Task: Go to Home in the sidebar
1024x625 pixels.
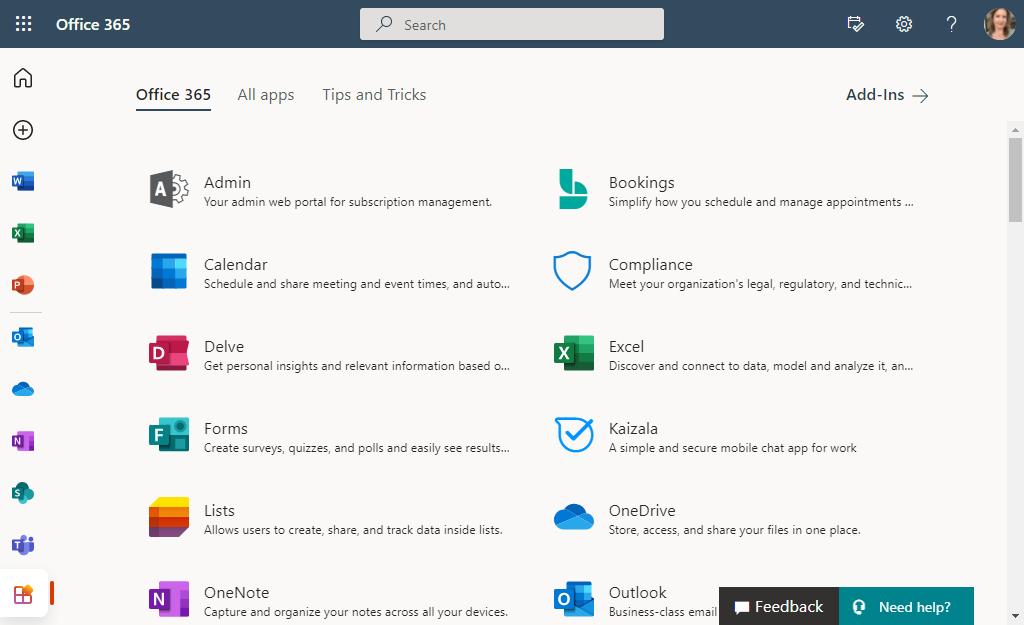Action: [23, 78]
